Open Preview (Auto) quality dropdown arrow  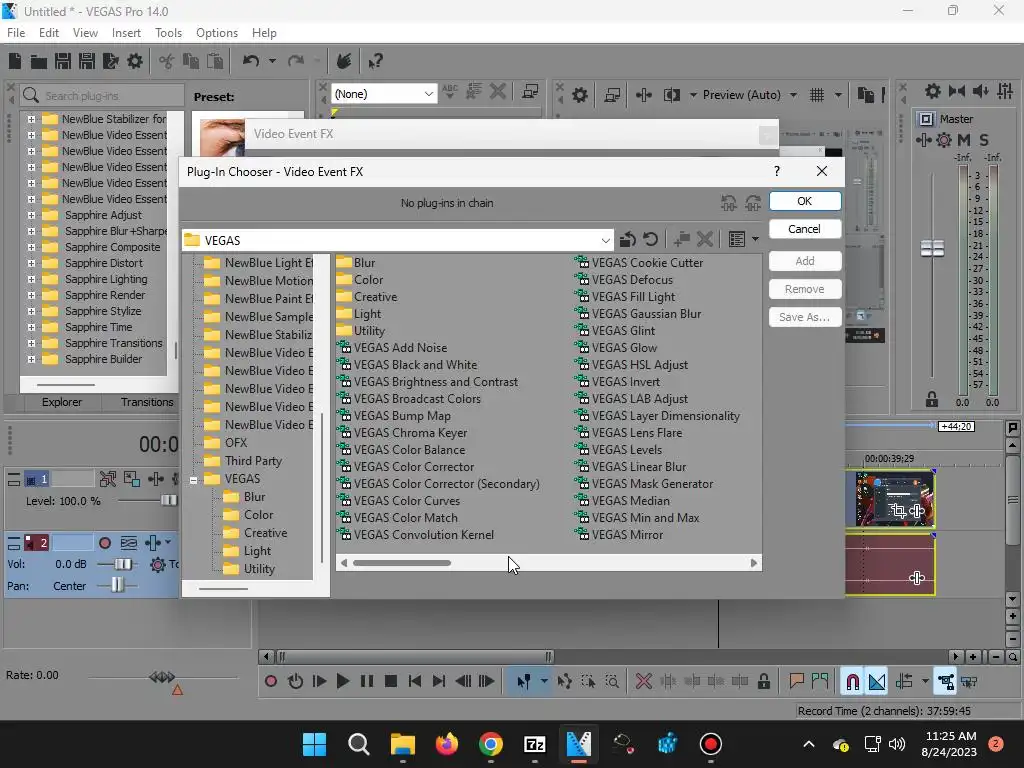click(793, 95)
